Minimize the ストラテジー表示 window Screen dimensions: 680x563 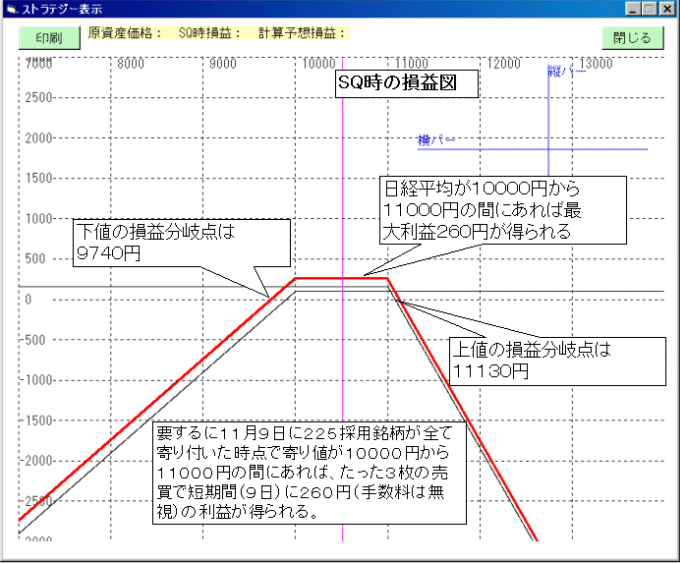pos(632,9)
